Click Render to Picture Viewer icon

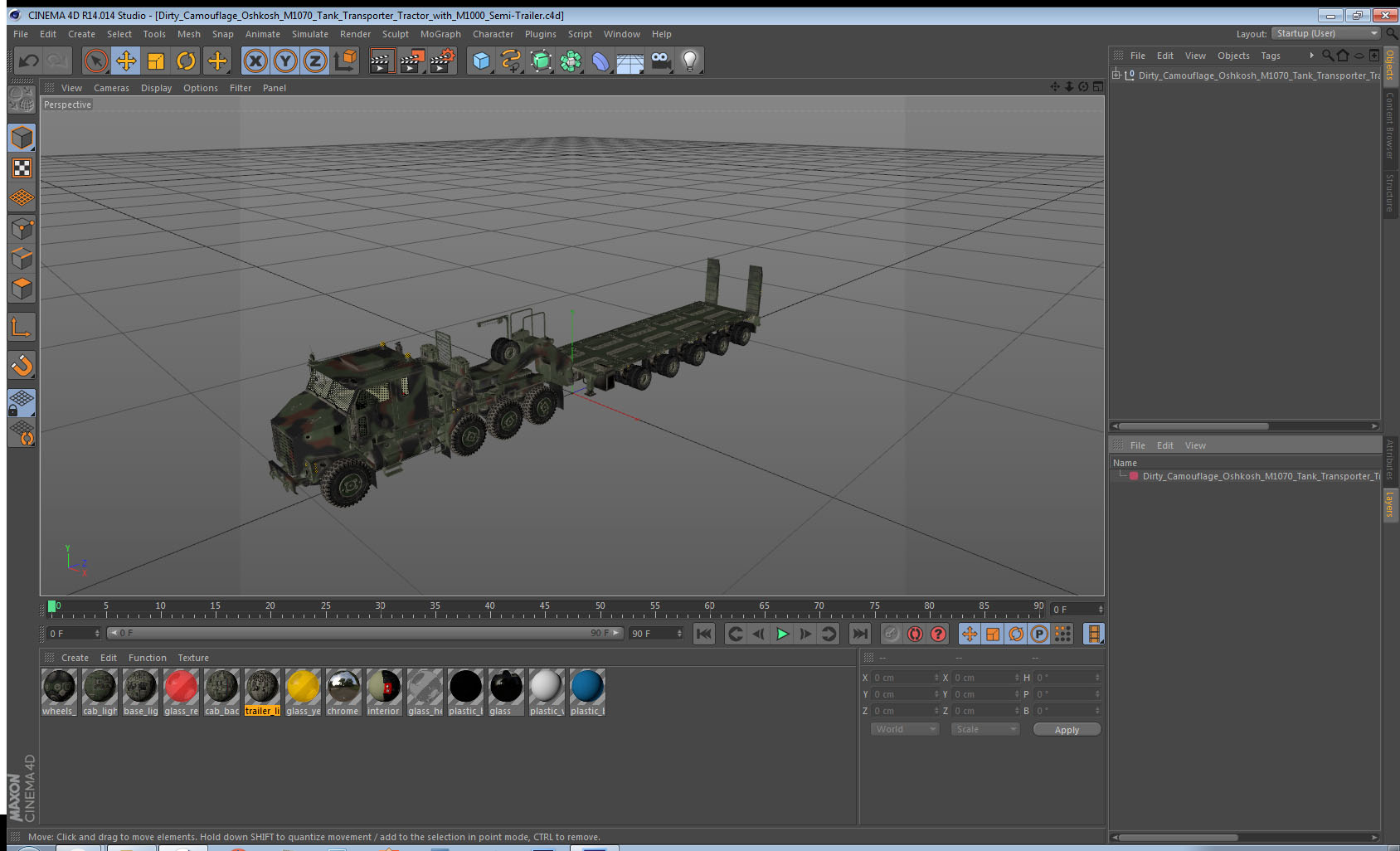[412, 61]
